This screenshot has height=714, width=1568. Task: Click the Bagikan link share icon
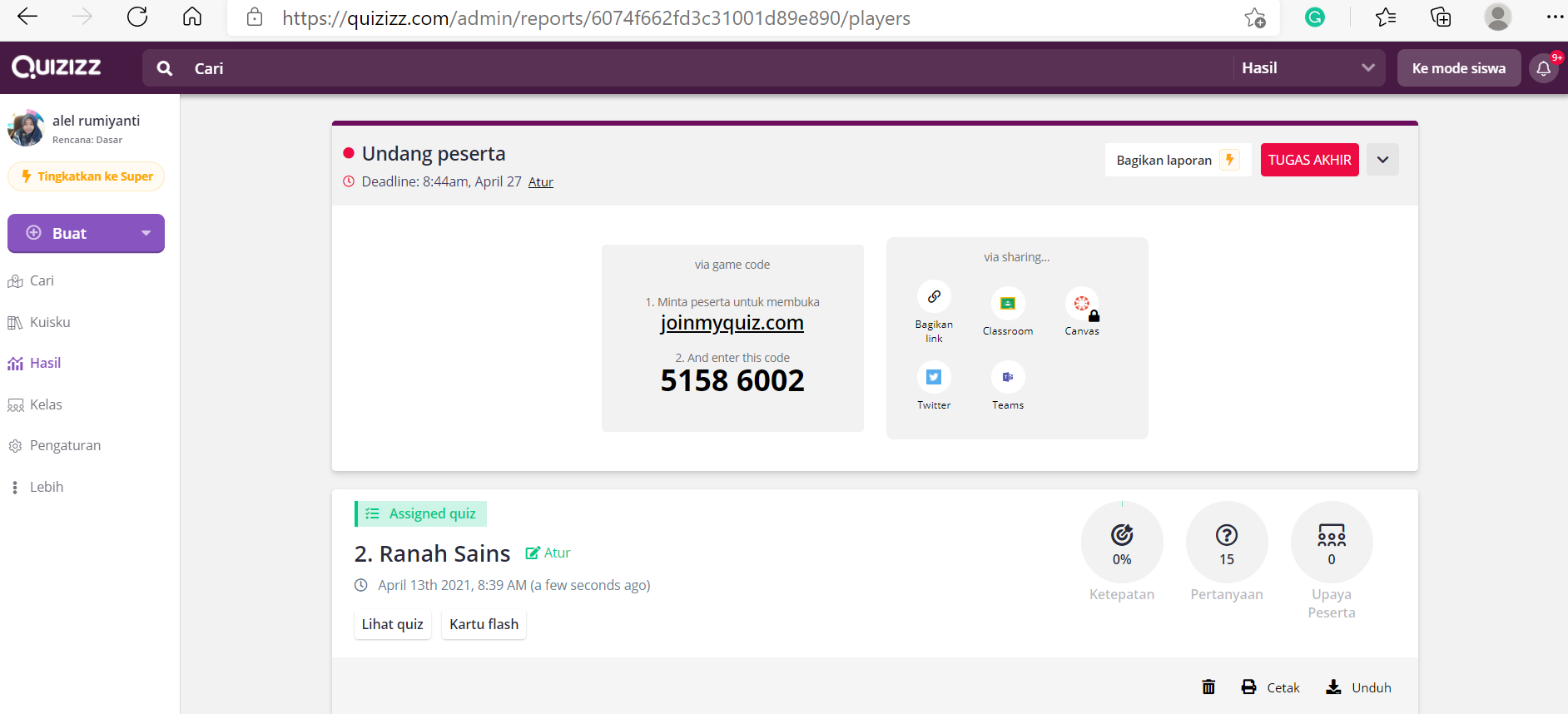pyautogui.click(x=934, y=297)
